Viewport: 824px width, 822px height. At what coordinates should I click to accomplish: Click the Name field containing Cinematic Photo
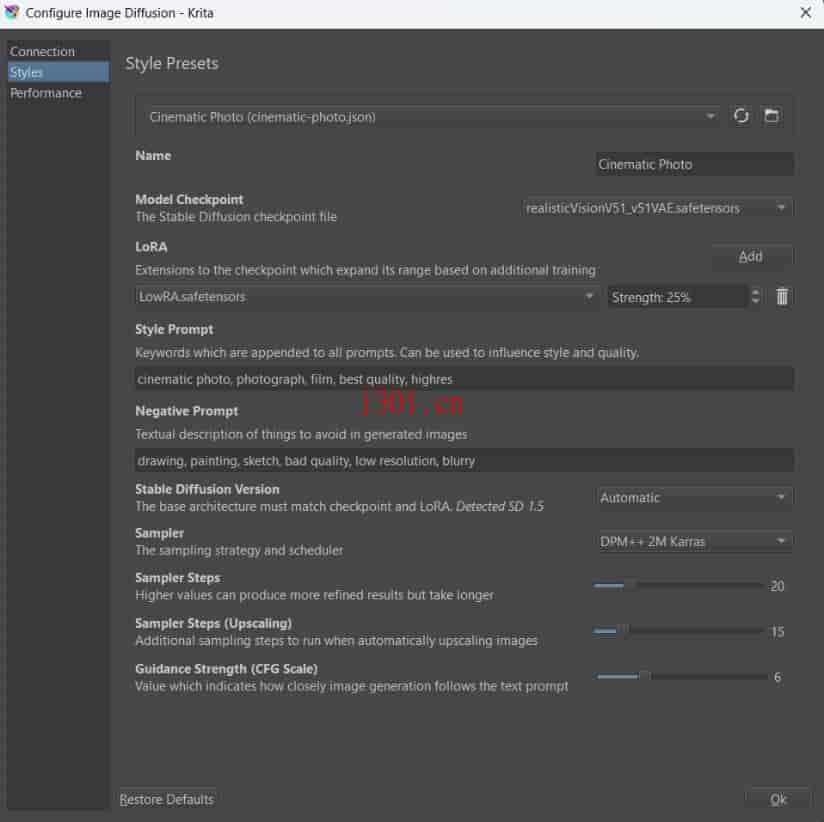point(694,165)
